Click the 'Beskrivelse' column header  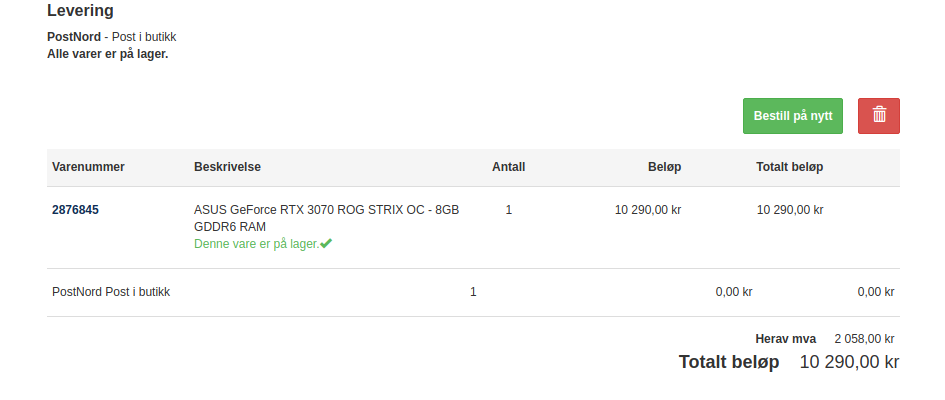tap(227, 167)
